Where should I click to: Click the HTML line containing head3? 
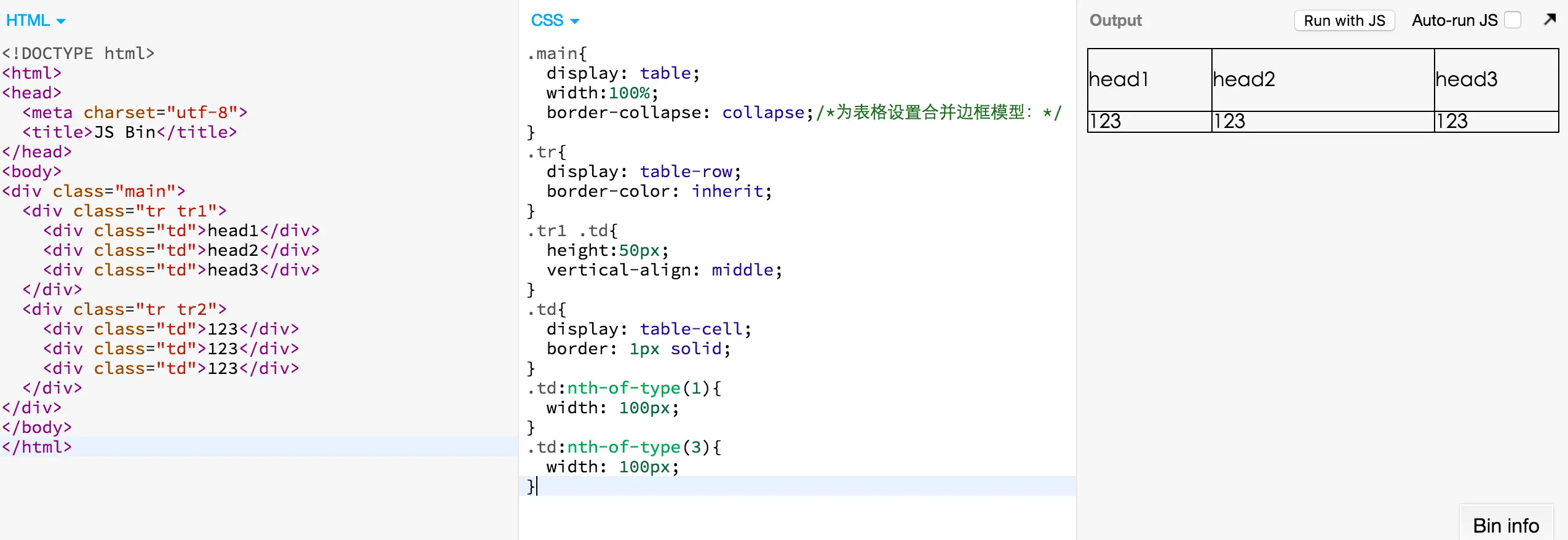pyautogui.click(x=181, y=270)
